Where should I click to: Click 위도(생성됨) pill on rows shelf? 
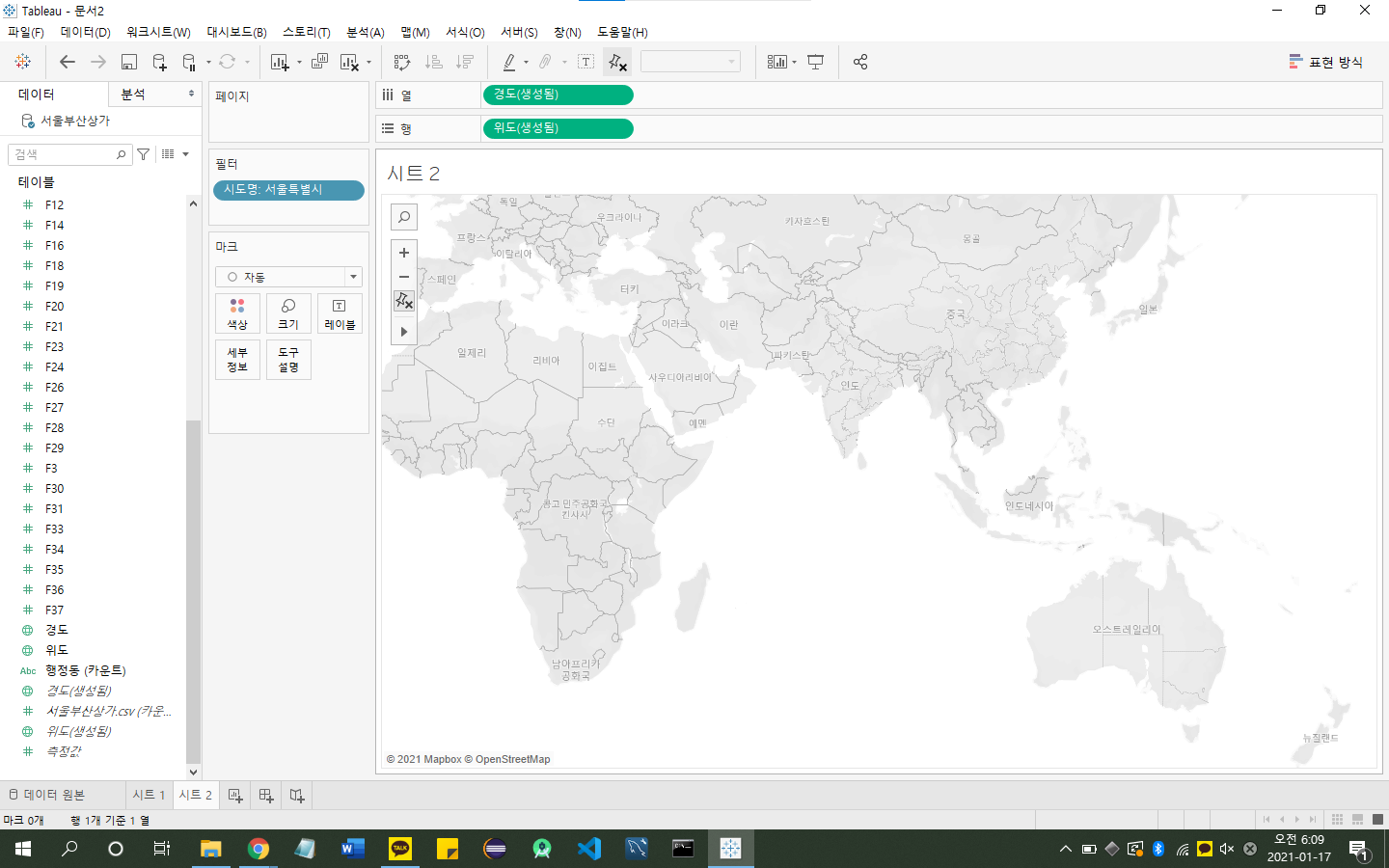[558, 128]
